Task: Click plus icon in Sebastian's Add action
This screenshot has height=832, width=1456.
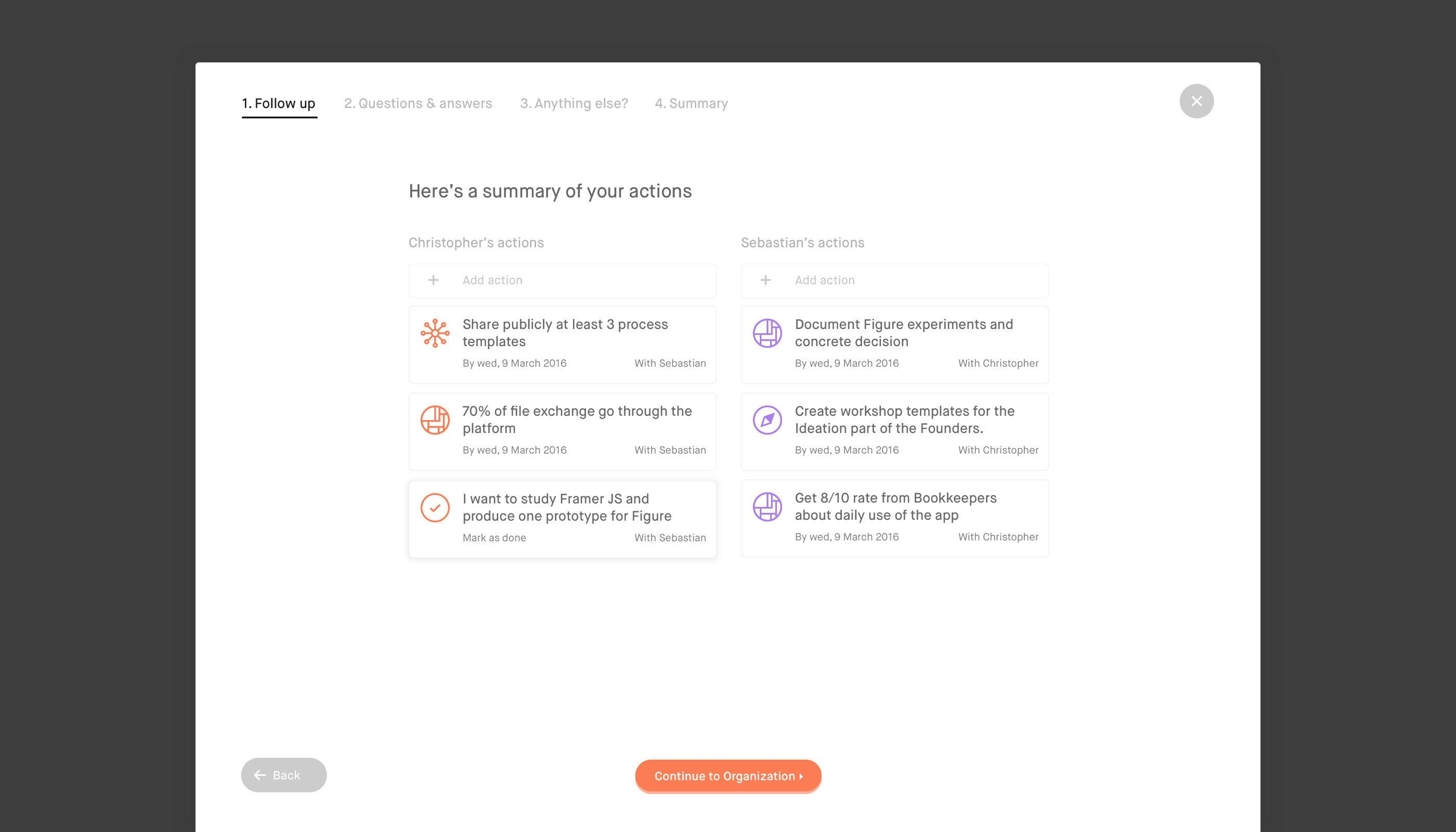Action: click(766, 280)
